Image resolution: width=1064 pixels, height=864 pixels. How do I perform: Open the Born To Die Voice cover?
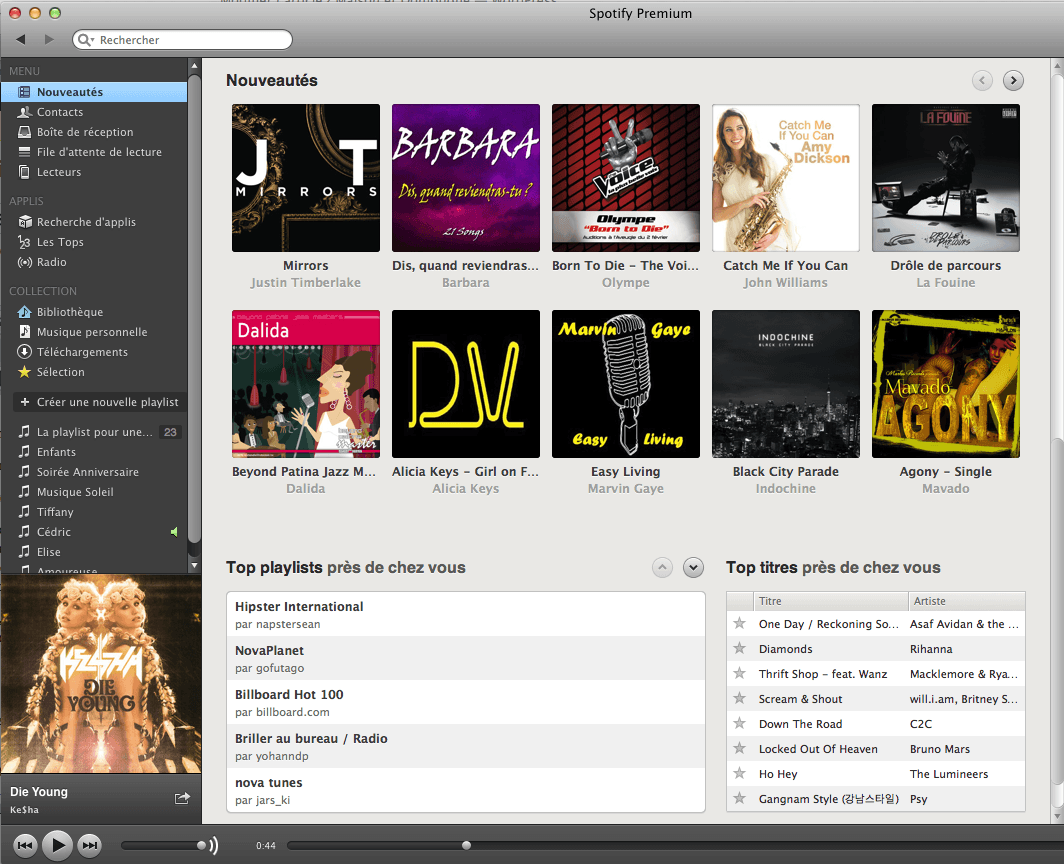(626, 178)
